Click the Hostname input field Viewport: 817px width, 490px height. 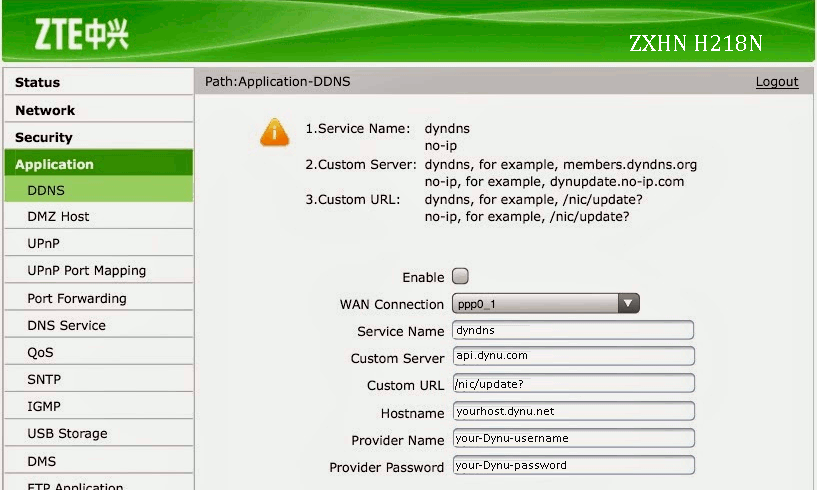573,411
